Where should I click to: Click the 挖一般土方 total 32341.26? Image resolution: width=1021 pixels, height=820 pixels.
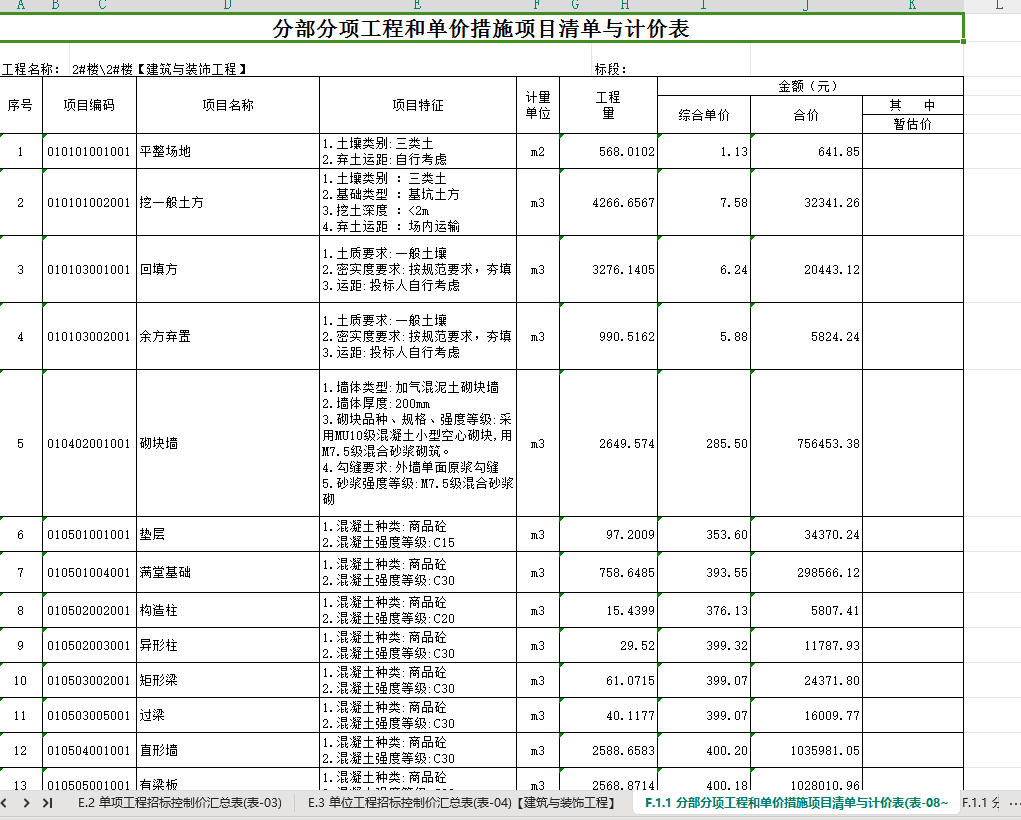pyautogui.click(x=806, y=203)
